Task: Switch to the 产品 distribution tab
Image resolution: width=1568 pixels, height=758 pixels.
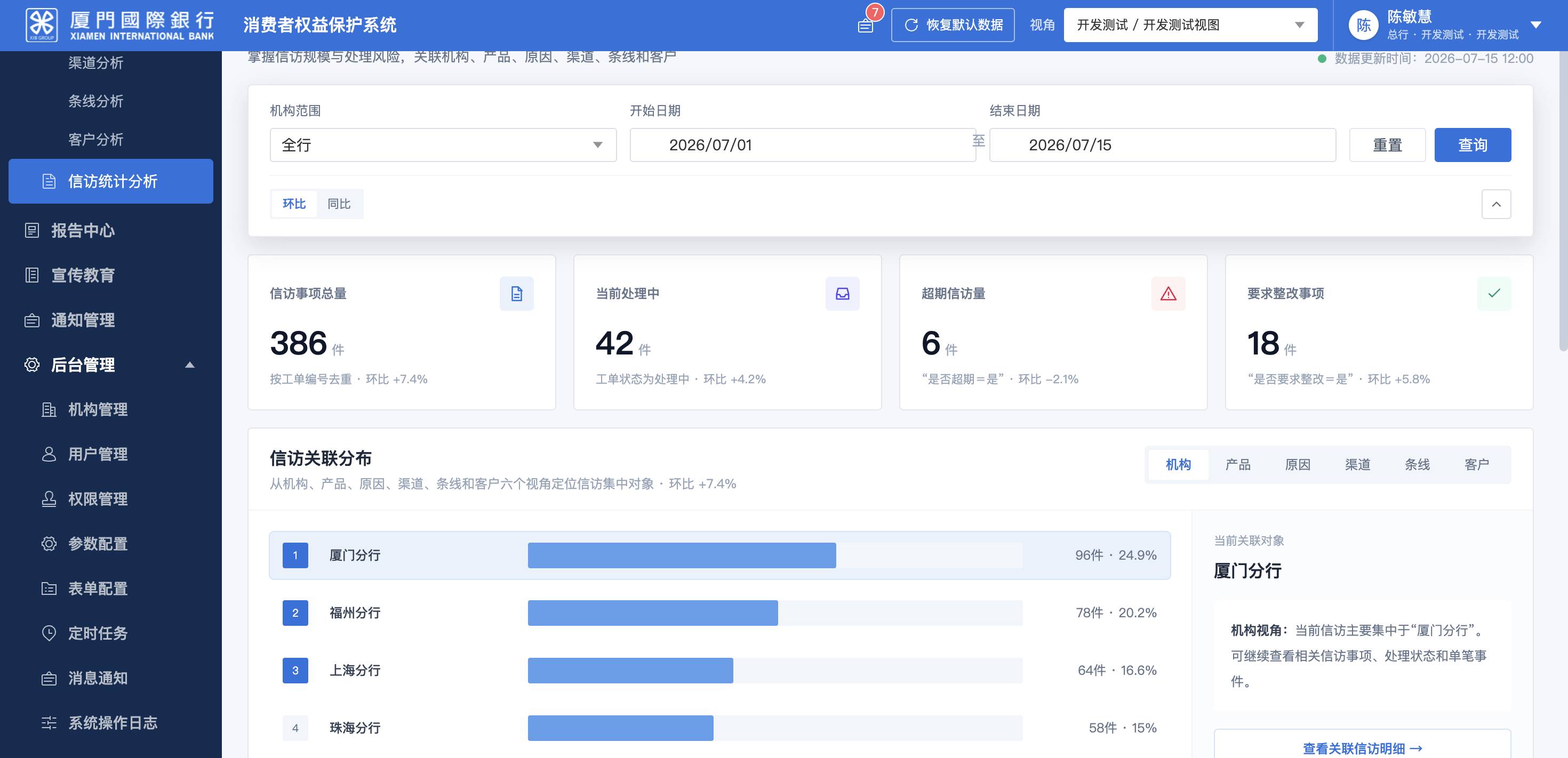Action: [1238, 465]
